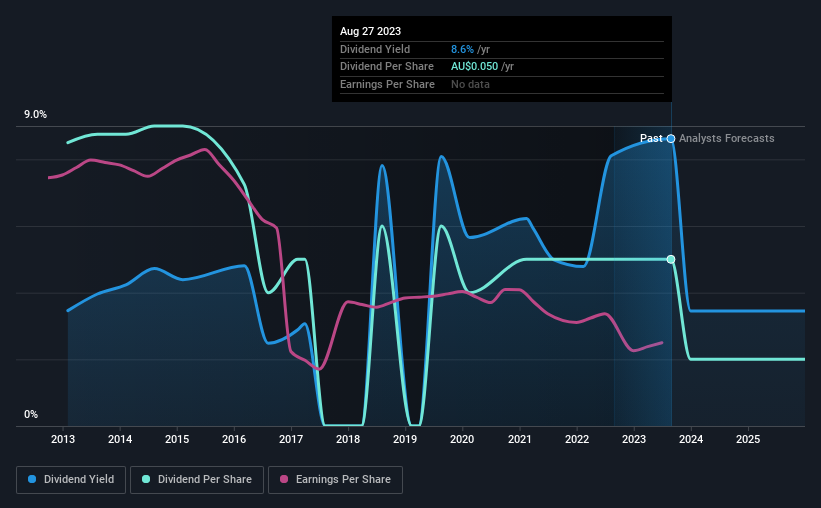This screenshot has width=821, height=508.
Task: Toggle the Dividend Per Share legend button
Action: pos(197,480)
